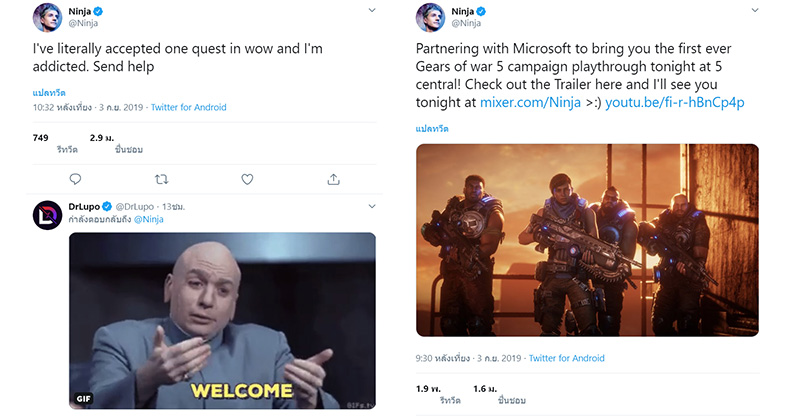Expand options chevron on Gears of War tweet
The width and height of the screenshot is (800, 418).
[x=755, y=10]
